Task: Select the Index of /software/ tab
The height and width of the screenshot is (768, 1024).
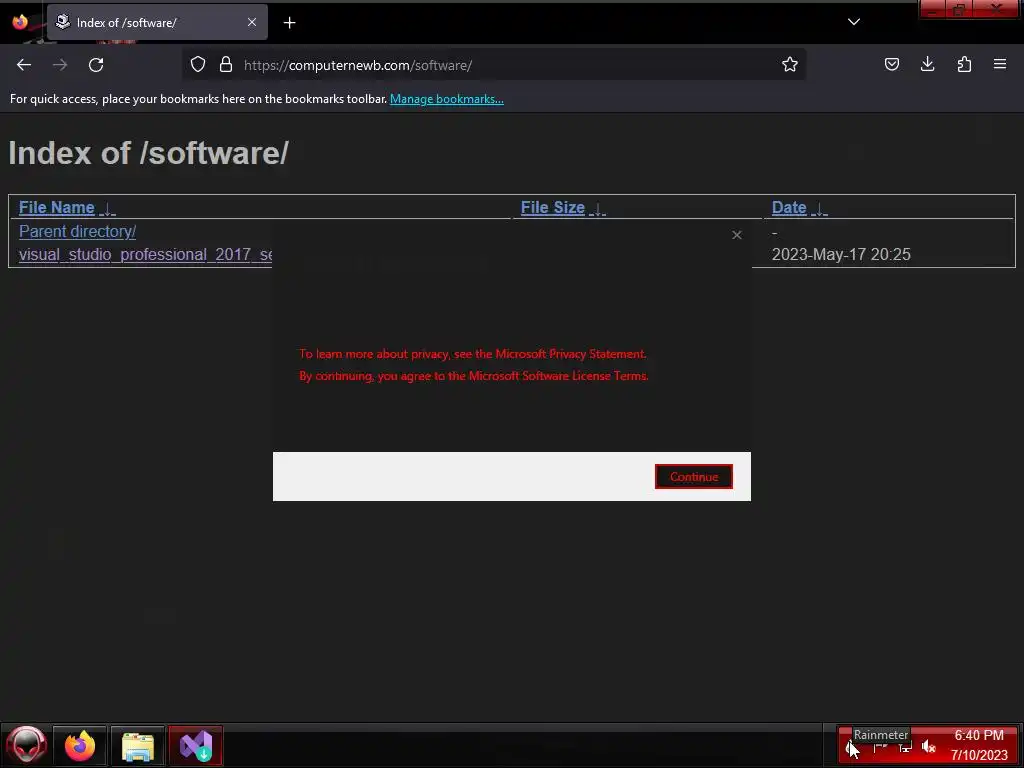Action: point(157,22)
